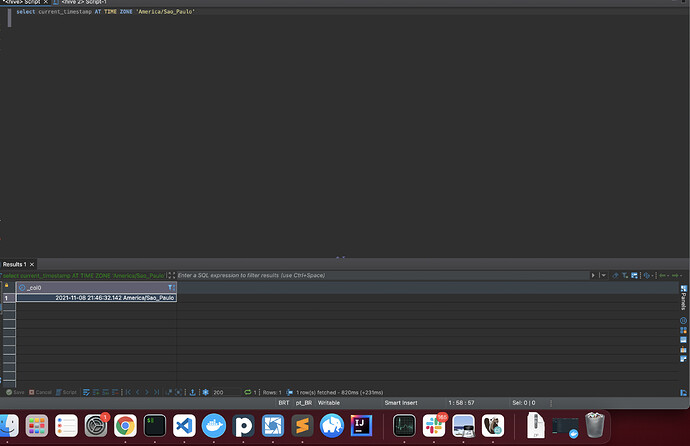
Task: Click the export results icon
Action: (x=192, y=392)
